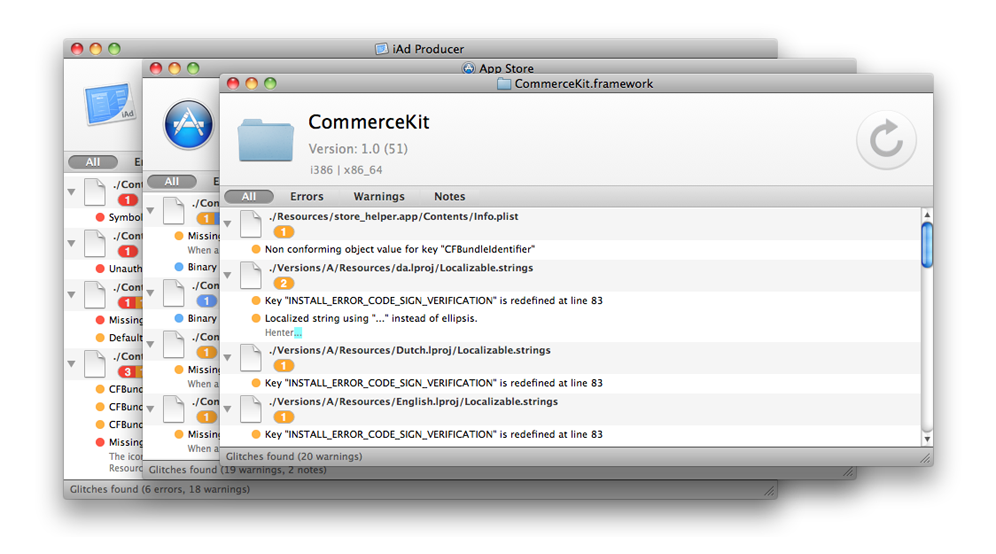This screenshot has width=996, height=554.
Task: Click the "i386 | x86_64" architecture label
Action: click(346, 170)
